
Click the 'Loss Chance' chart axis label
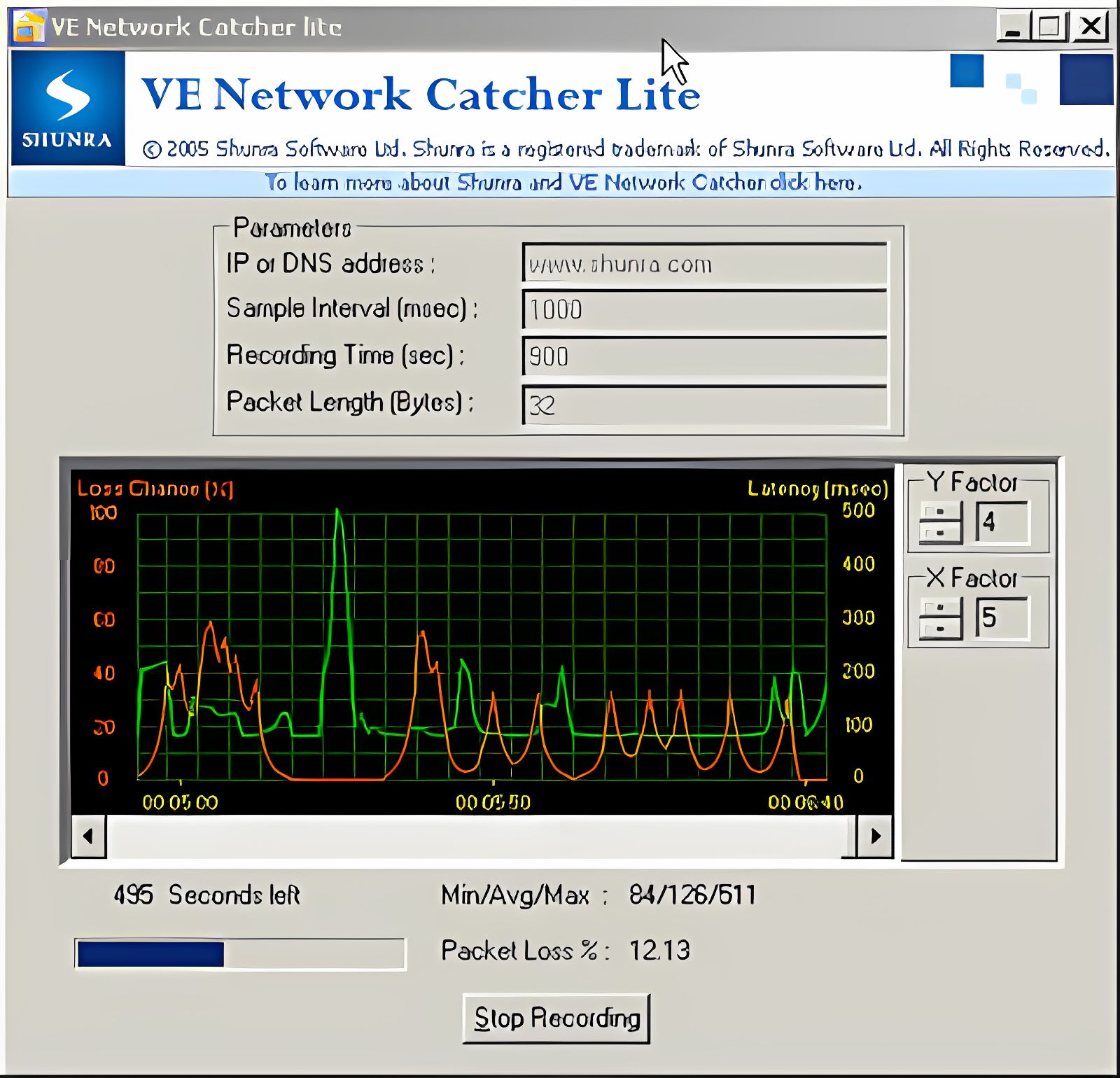[x=155, y=488]
